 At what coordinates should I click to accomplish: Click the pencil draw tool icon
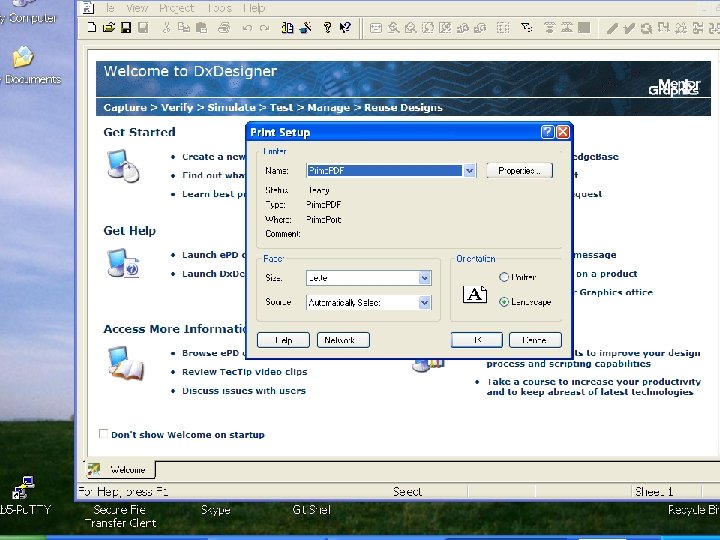[612, 28]
